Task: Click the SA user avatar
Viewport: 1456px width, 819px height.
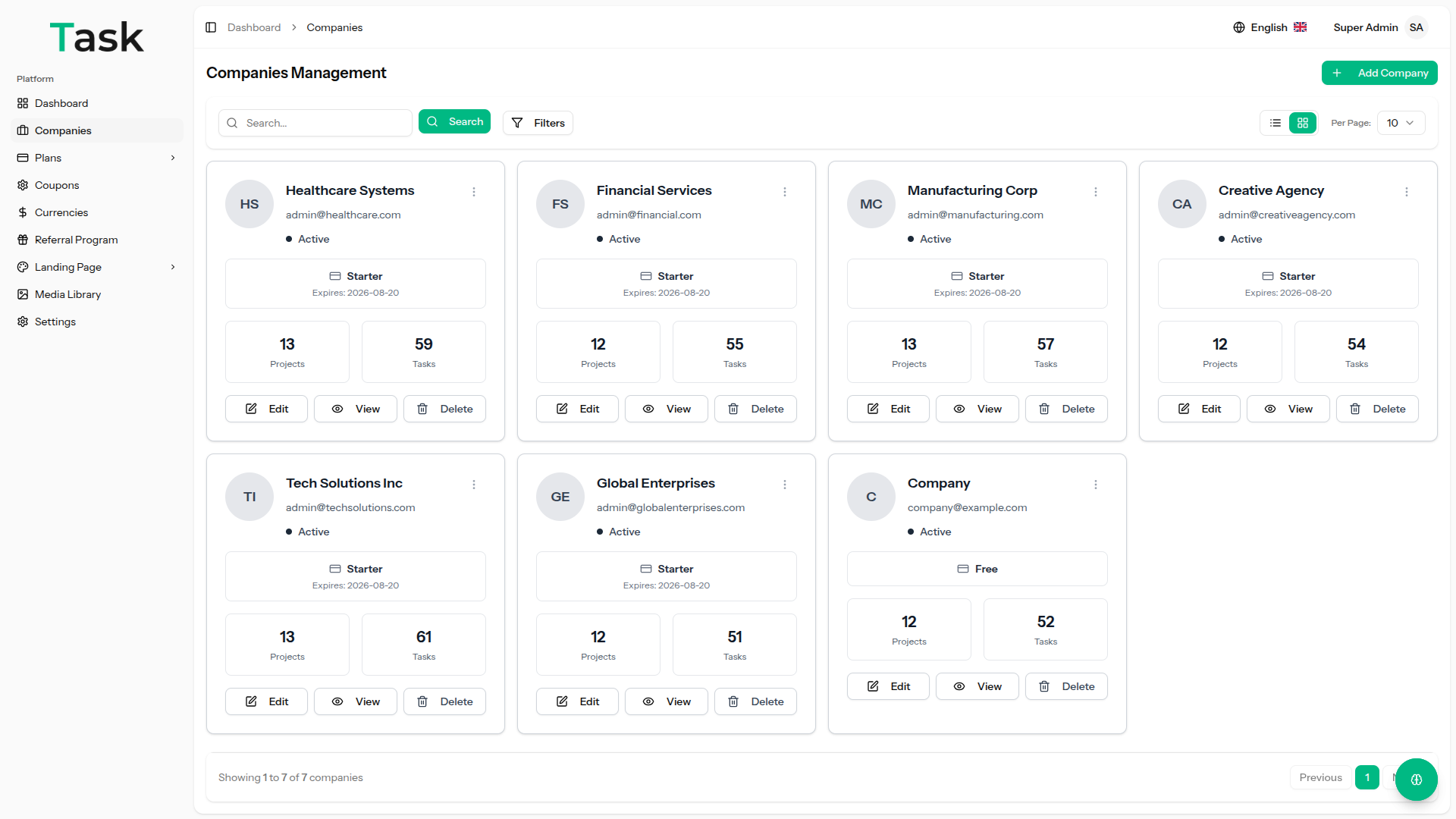Action: (x=1416, y=27)
